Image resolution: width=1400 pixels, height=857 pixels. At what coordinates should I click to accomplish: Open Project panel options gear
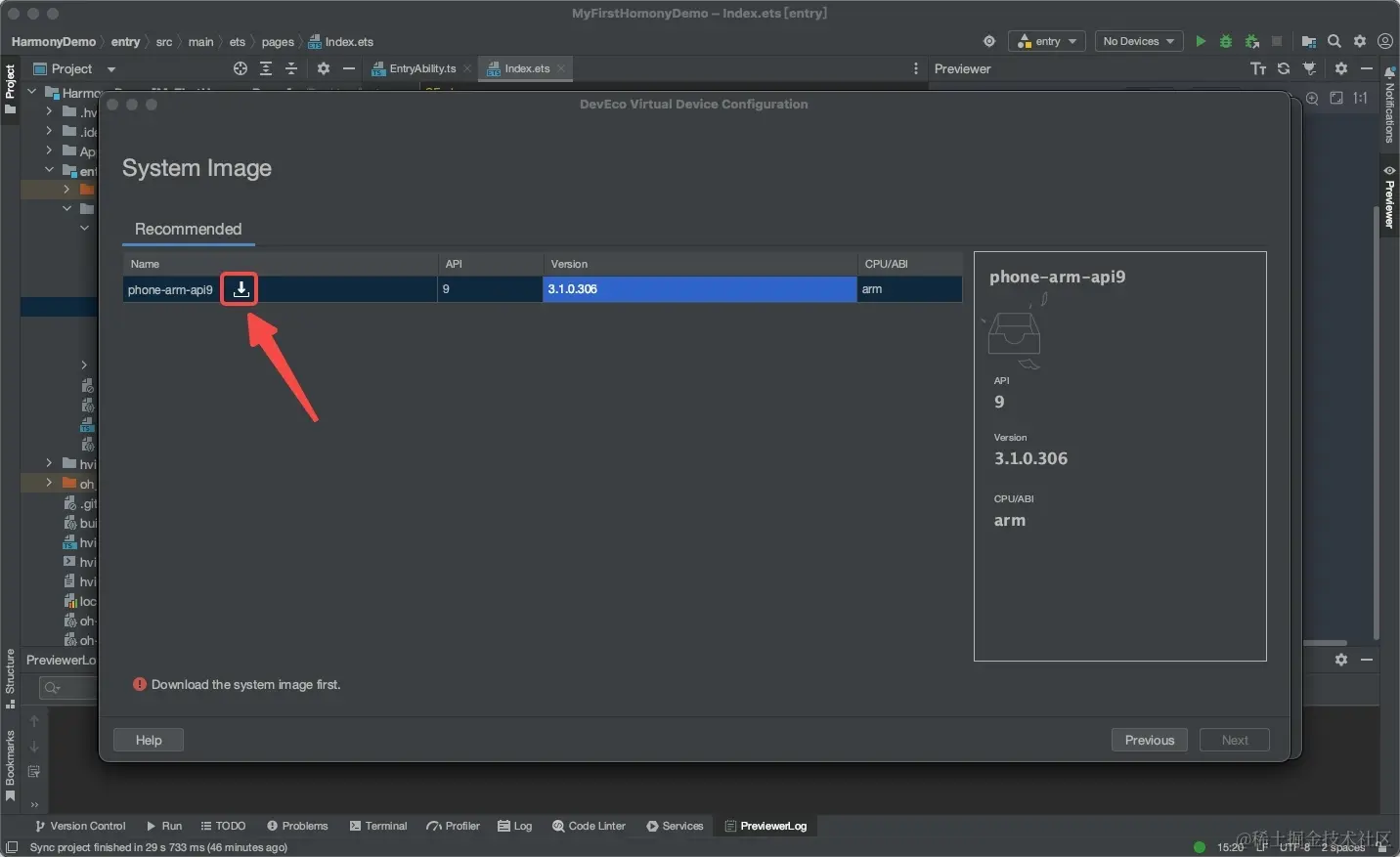click(324, 68)
